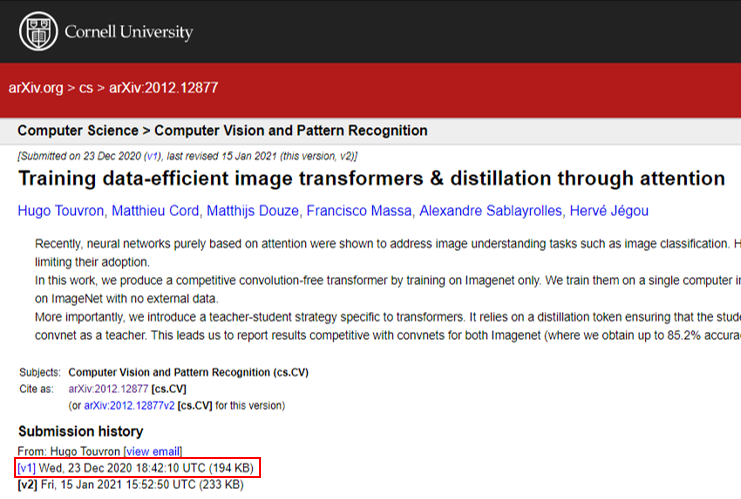This screenshot has width=741, height=499.
Task: Click the Computer Science > Computer Vision heading
Action: point(223,130)
